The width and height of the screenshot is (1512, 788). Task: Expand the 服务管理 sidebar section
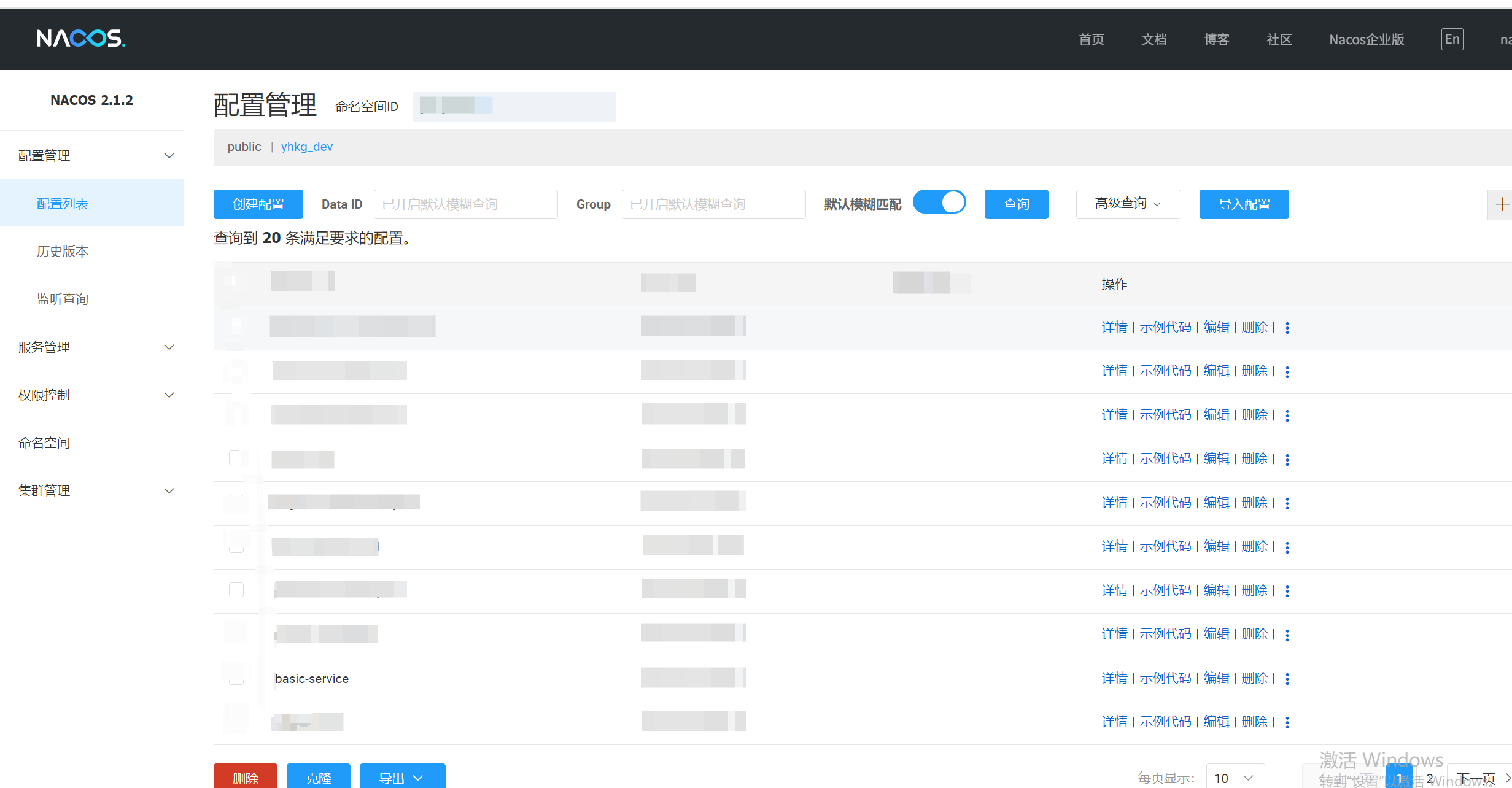pyautogui.click(x=92, y=347)
